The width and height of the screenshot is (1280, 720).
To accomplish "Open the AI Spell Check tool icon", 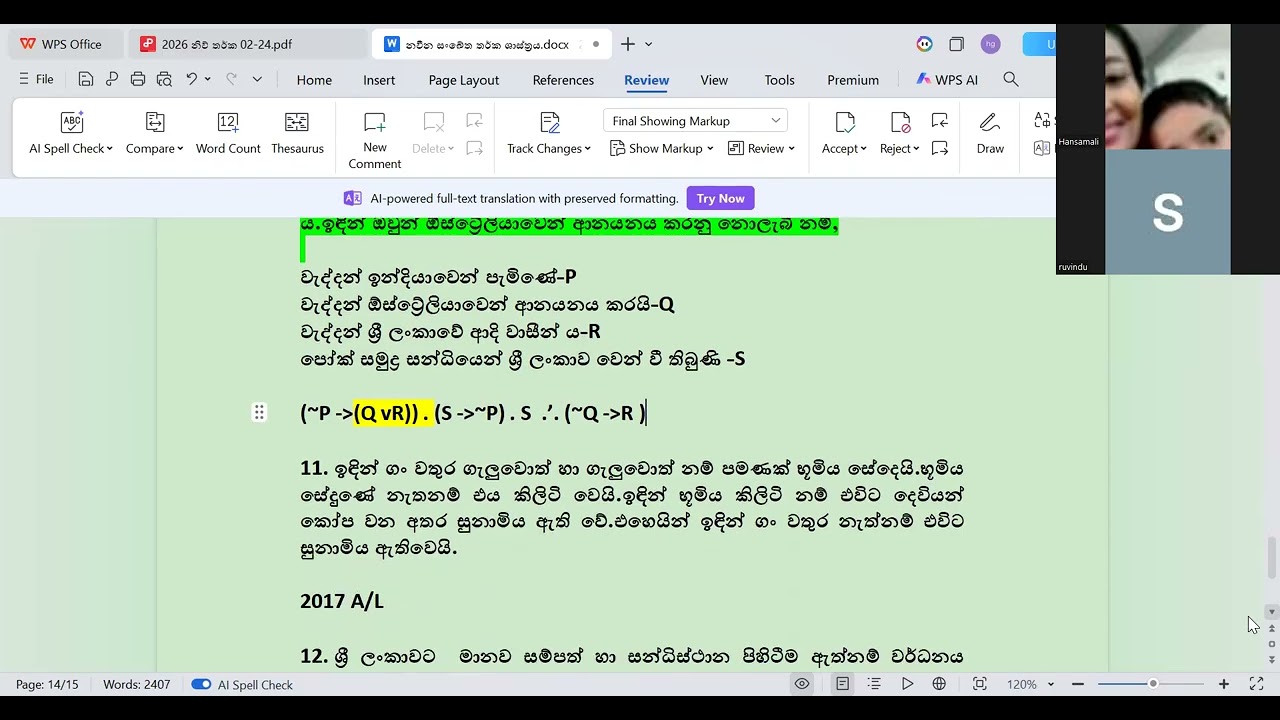I will pos(72,123).
